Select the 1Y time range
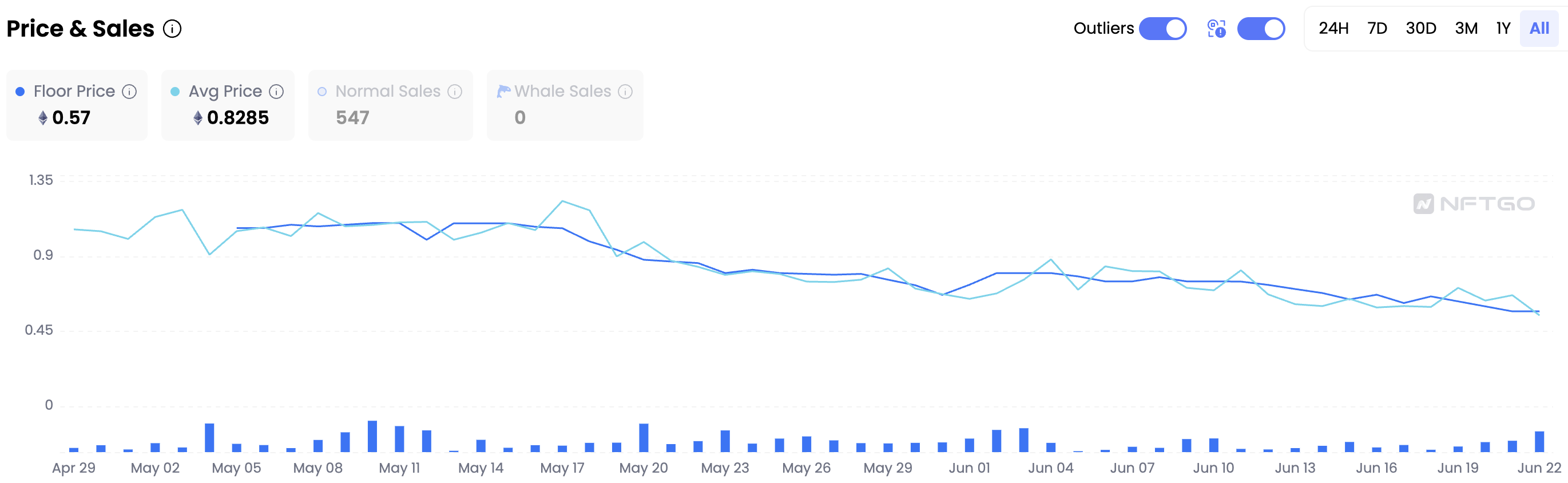 [1503, 29]
